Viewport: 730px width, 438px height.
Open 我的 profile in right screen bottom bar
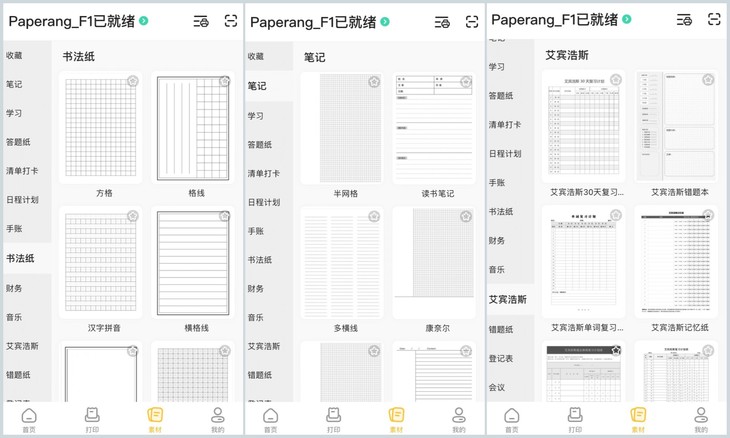[701, 420]
